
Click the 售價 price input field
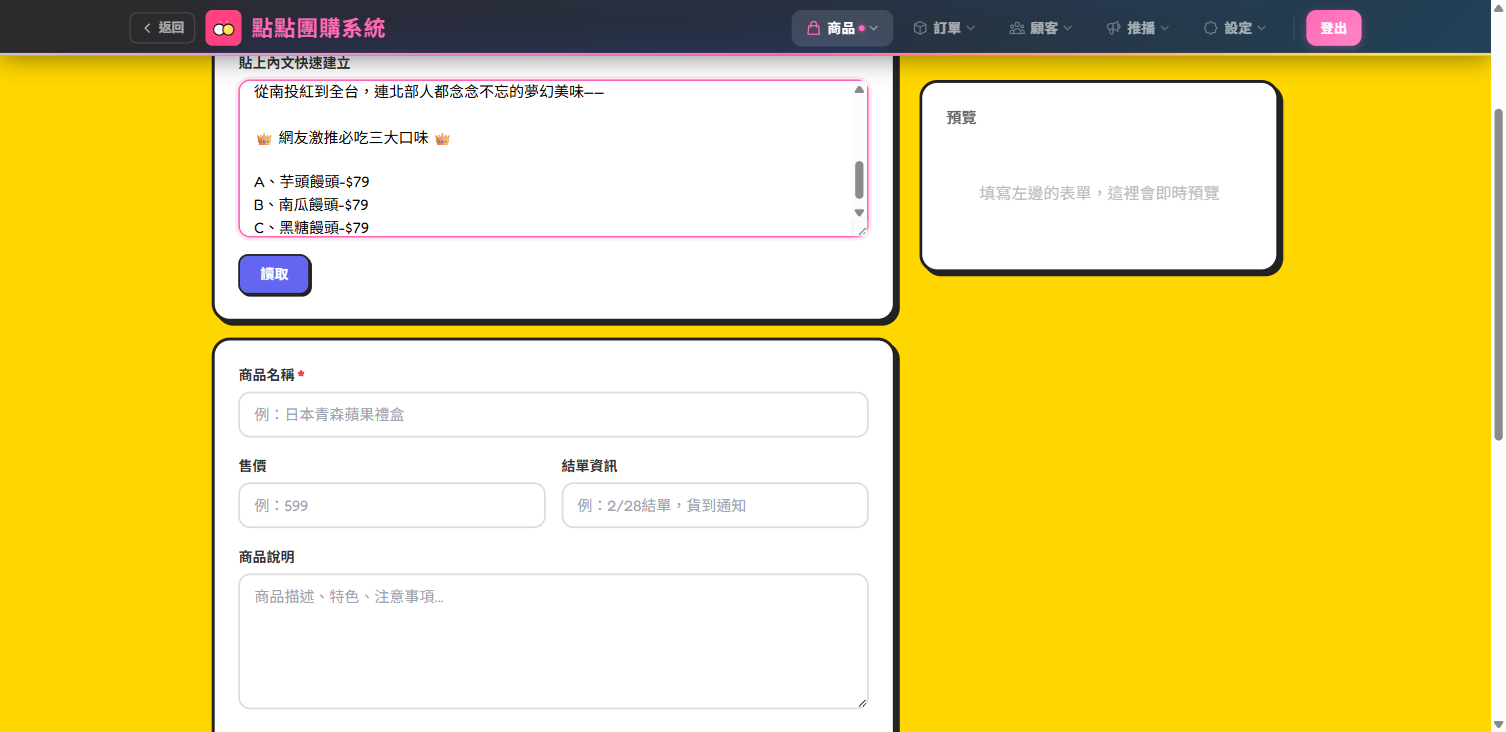[x=391, y=505]
